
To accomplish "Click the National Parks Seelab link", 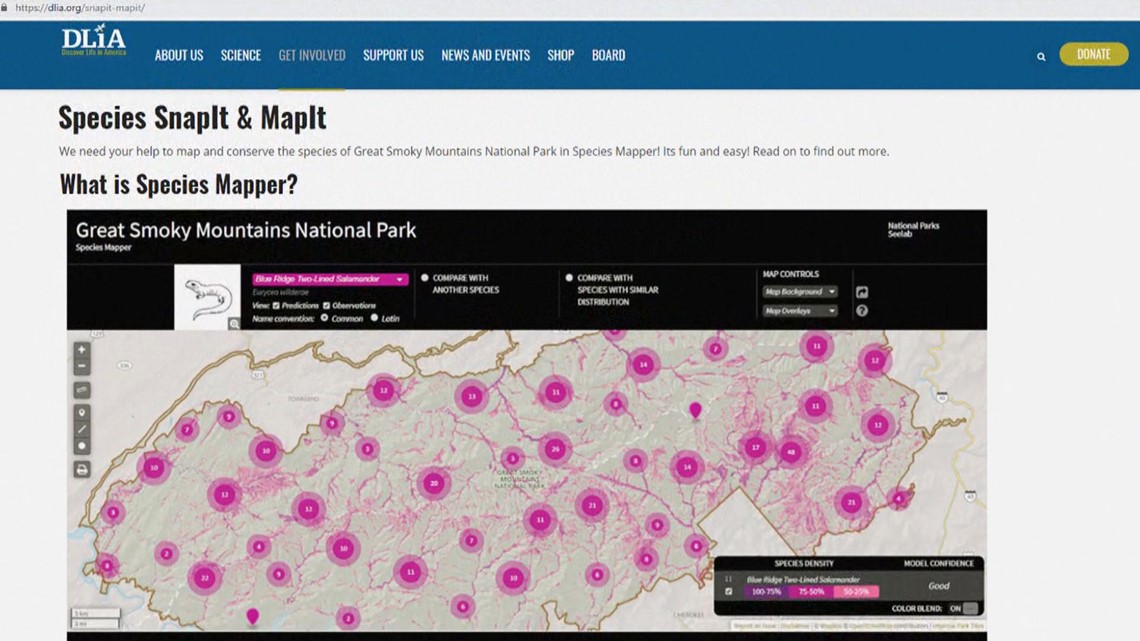I will tap(913, 230).
